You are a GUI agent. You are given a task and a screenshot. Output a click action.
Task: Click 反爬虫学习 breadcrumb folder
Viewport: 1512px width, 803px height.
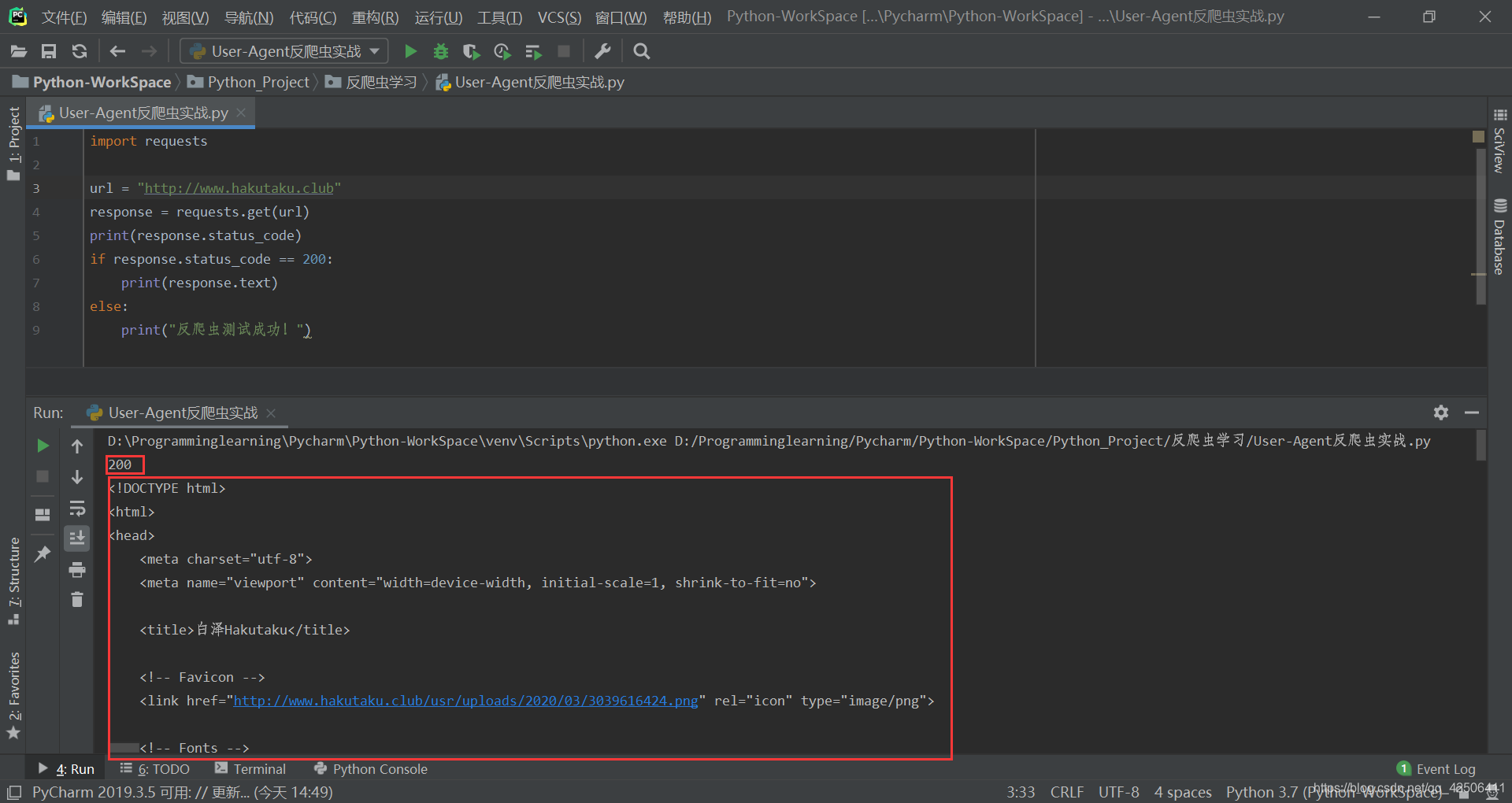pyautogui.click(x=372, y=82)
